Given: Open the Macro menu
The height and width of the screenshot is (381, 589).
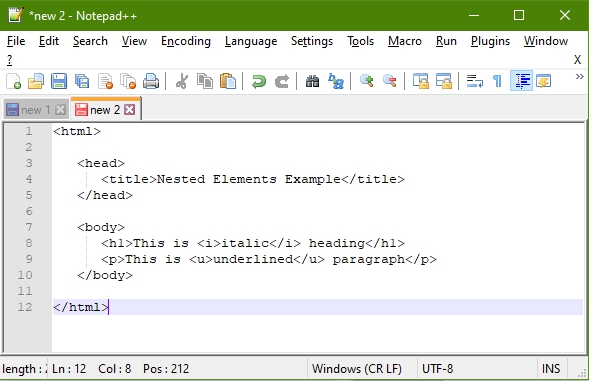Looking at the screenshot, I should [x=405, y=41].
